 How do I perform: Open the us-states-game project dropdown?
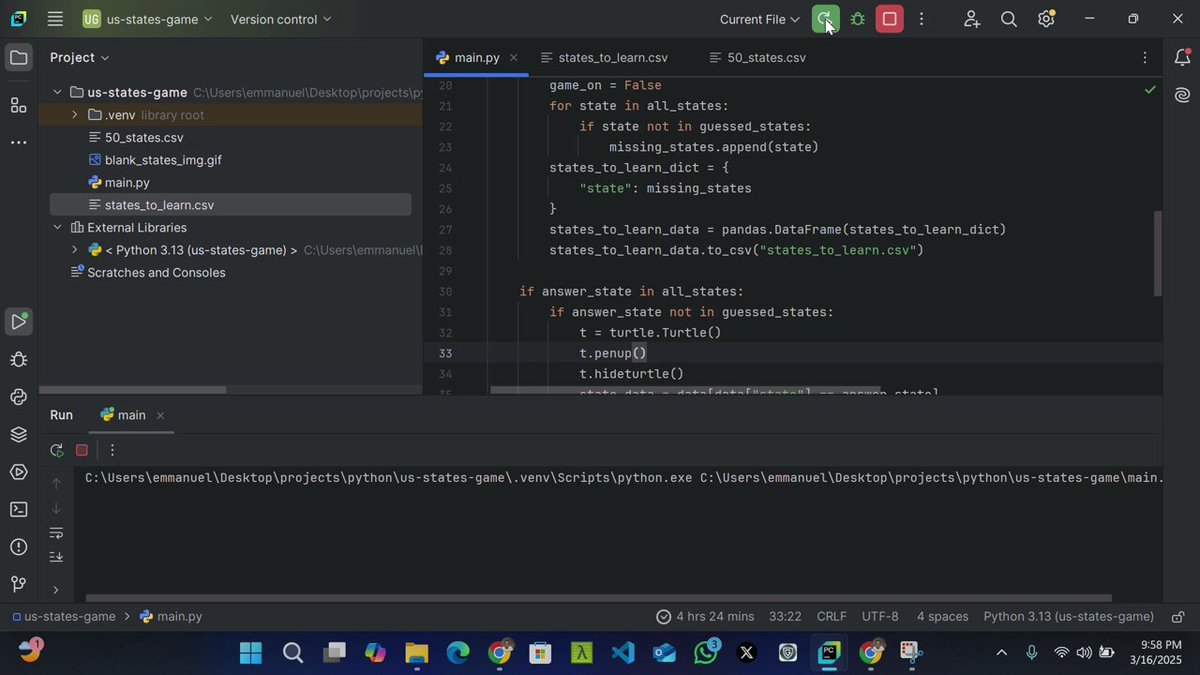tap(148, 19)
